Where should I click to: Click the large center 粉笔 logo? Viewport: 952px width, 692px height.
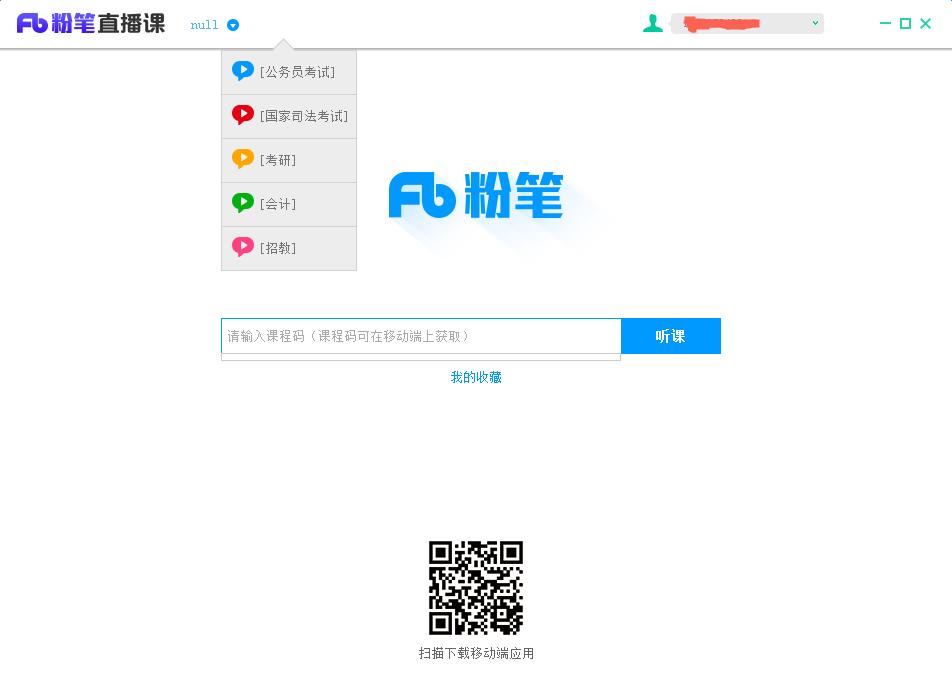tap(476, 195)
